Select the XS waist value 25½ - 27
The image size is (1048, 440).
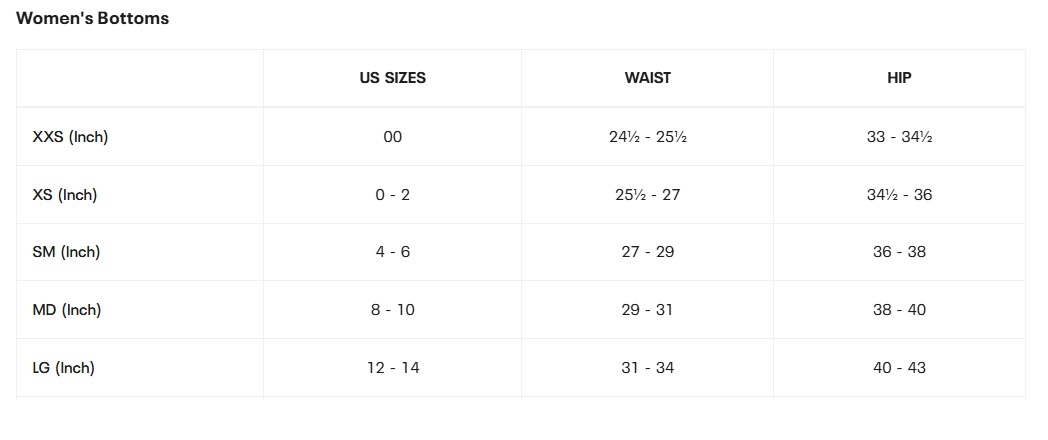647,195
